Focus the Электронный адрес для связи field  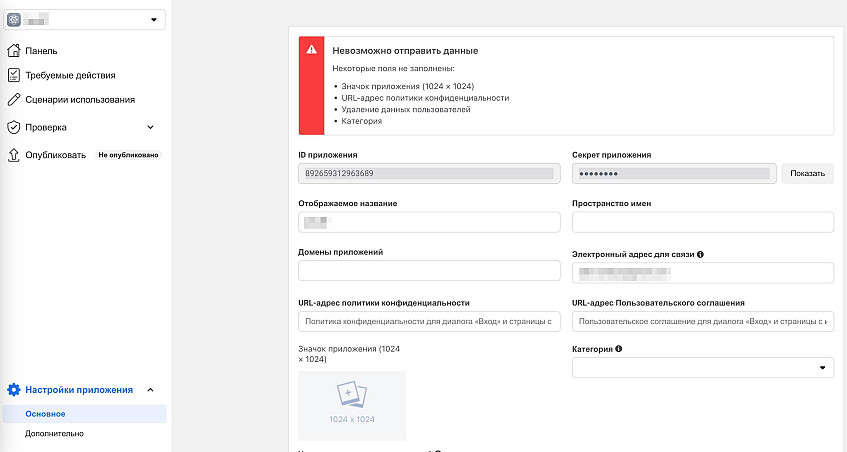click(703, 273)
